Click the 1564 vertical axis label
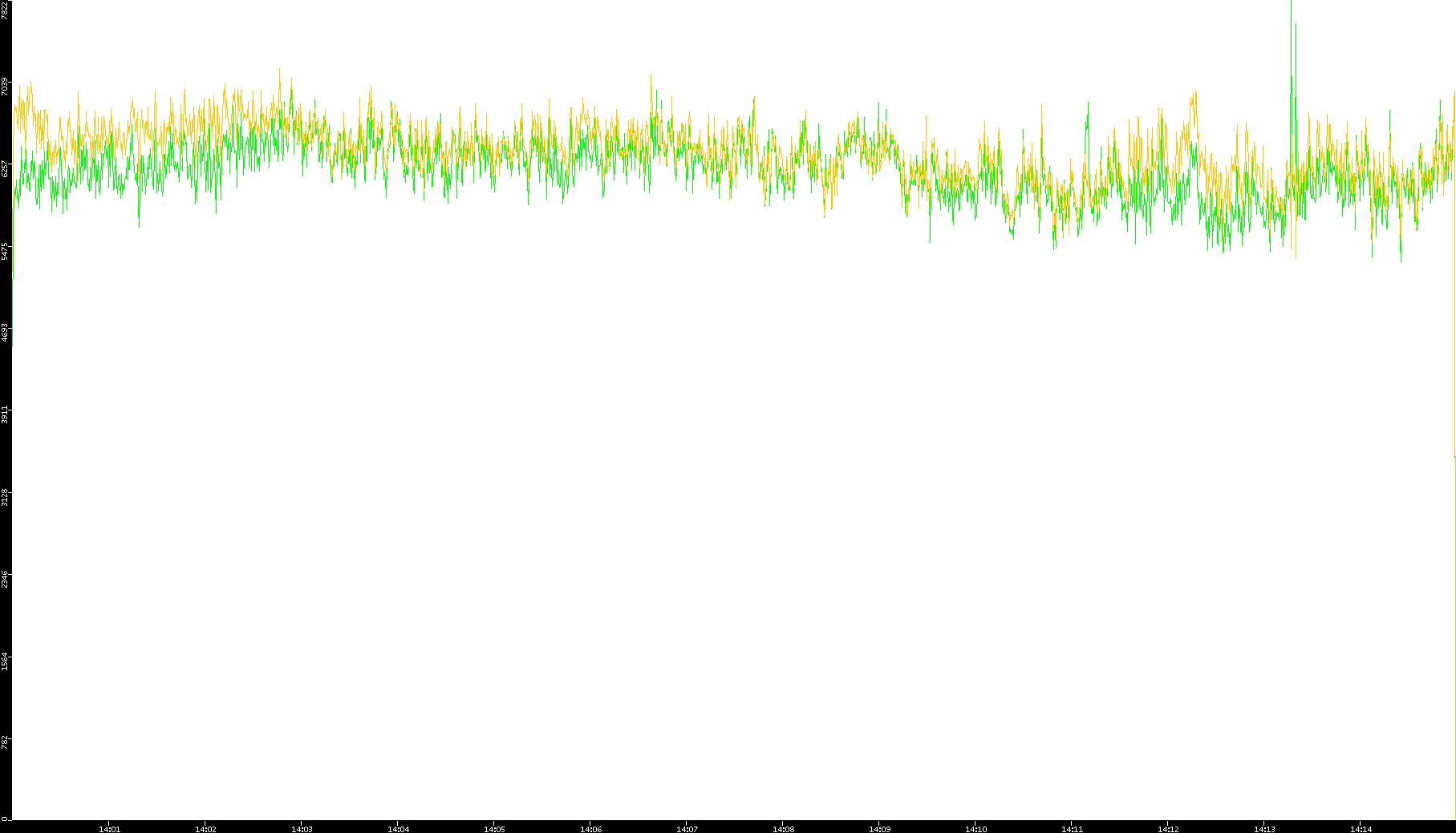Screen dimensions: 1456x833 tap(6, 661)
